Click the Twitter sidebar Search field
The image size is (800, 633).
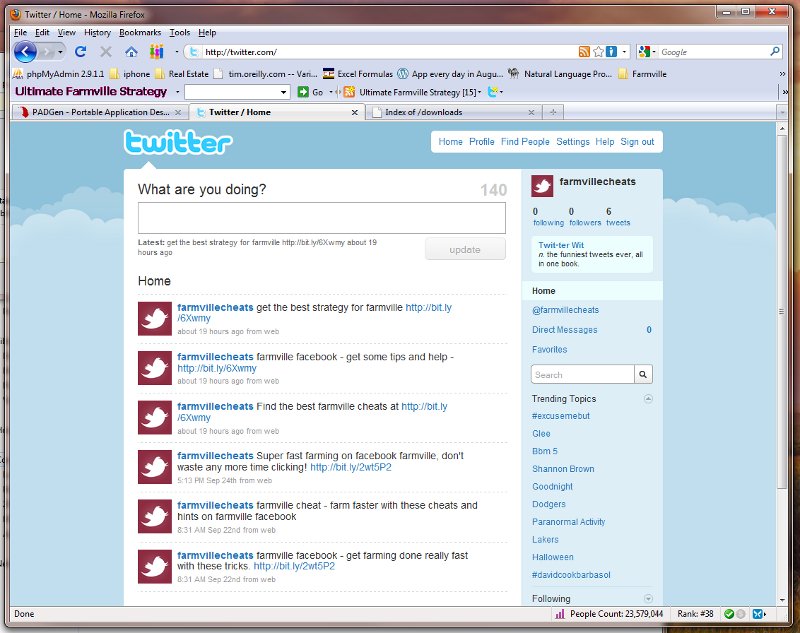tap(583, 374)
